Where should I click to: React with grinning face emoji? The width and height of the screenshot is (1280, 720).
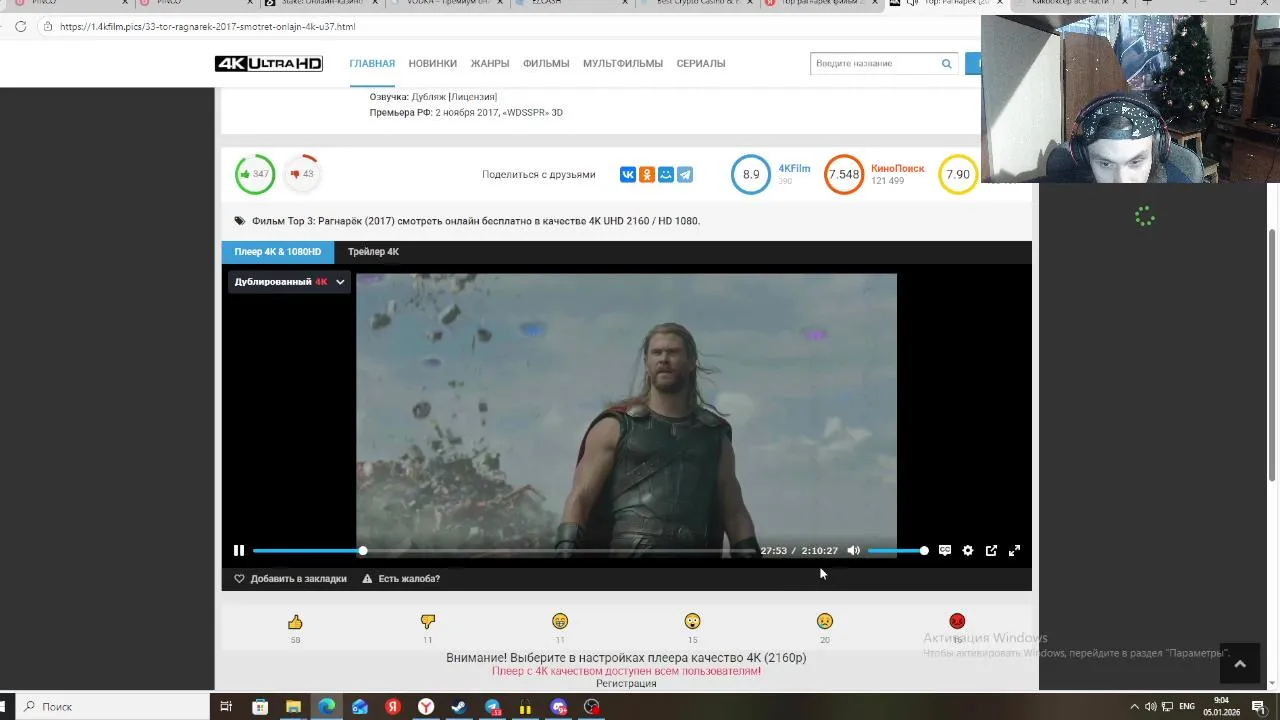pyautogui.click(x=560, y=622)
